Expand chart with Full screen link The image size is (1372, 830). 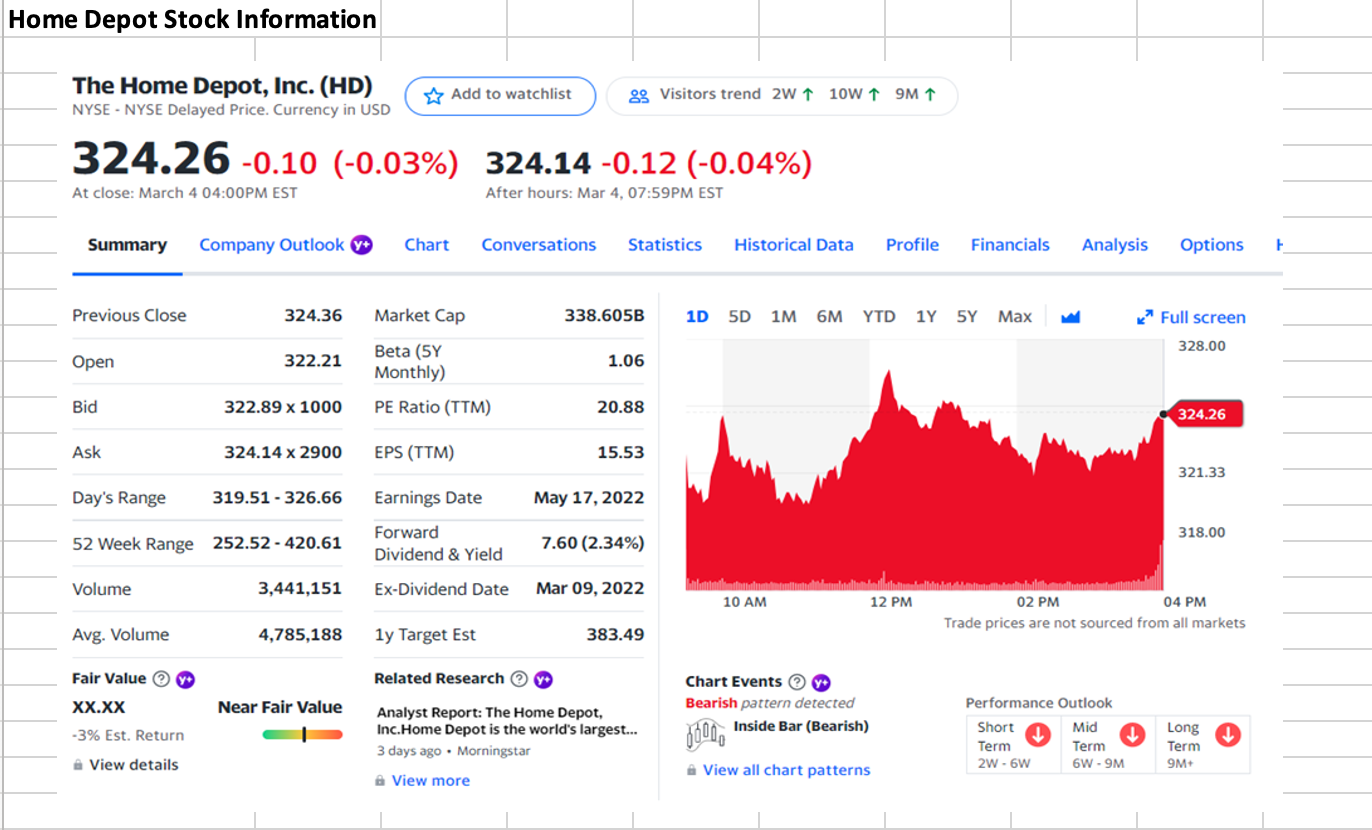coord(1191,318)
